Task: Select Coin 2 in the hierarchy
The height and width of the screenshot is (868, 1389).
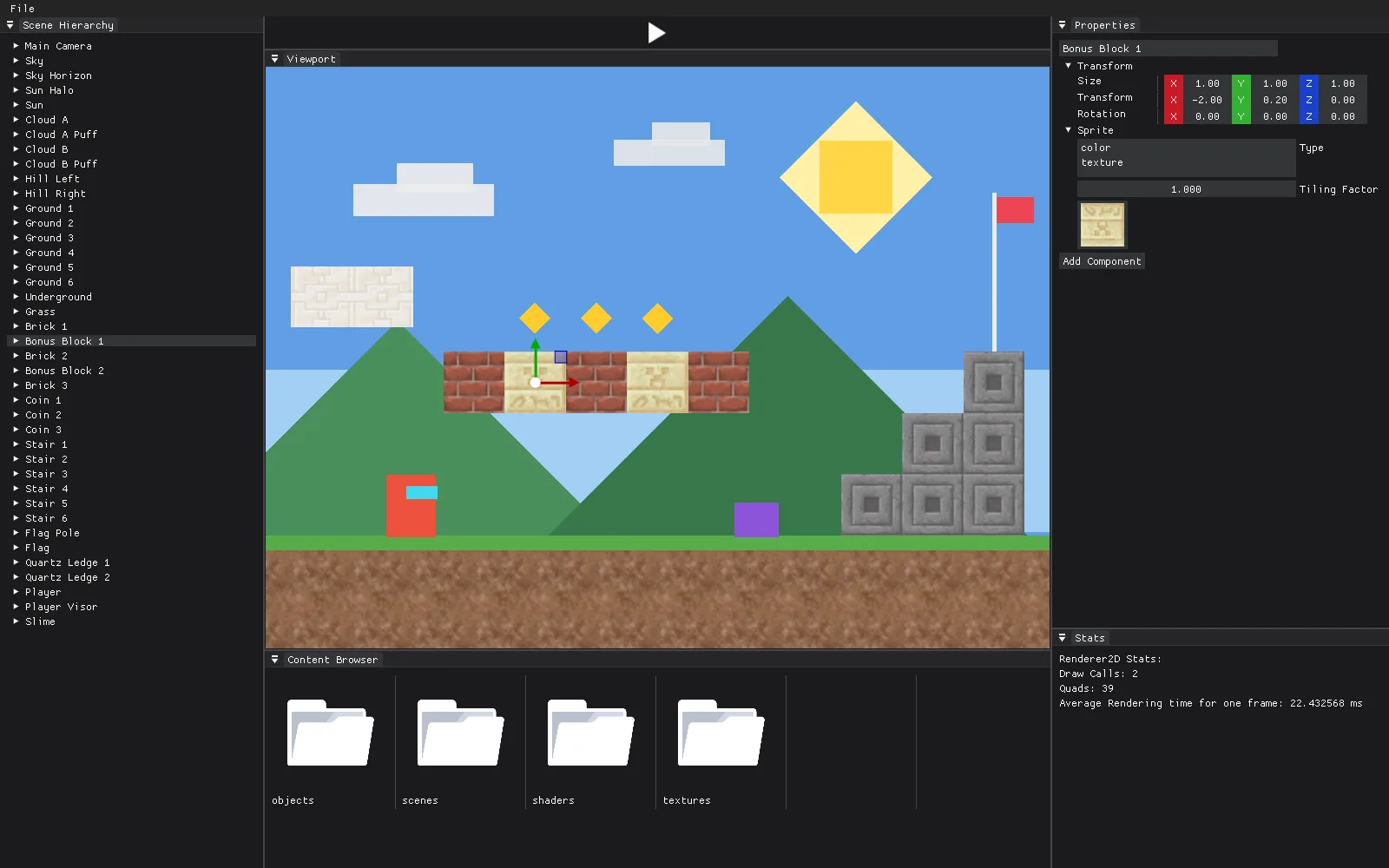Action: (43, 415)
